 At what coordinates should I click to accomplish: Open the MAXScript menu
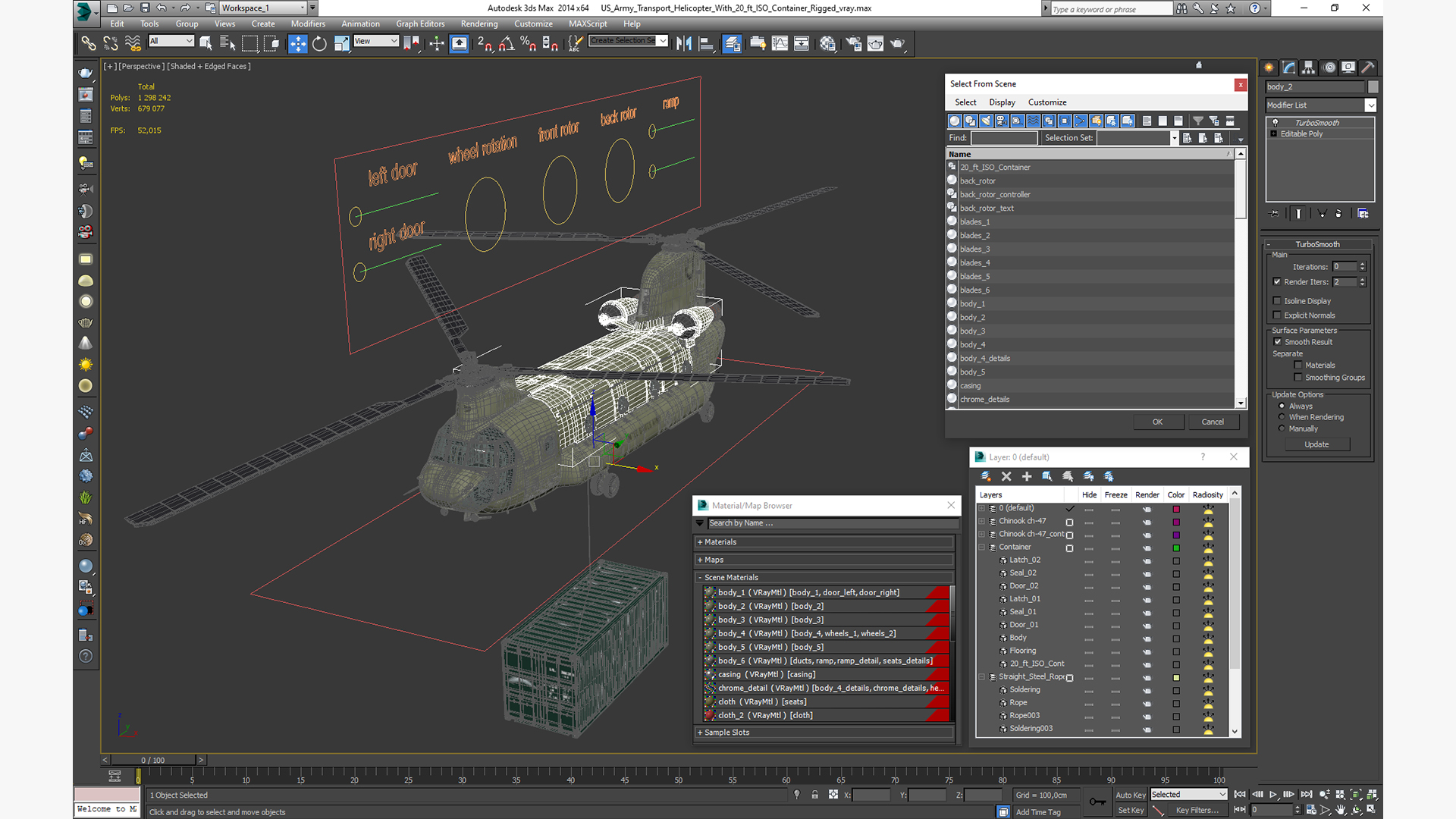click(588, 24)
